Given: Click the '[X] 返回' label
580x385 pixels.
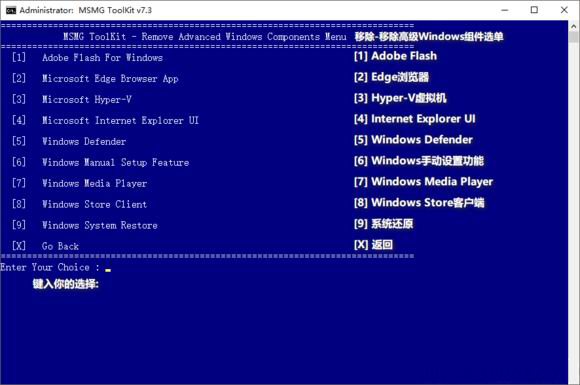Looking at the screenshot, I should [373, 245].
